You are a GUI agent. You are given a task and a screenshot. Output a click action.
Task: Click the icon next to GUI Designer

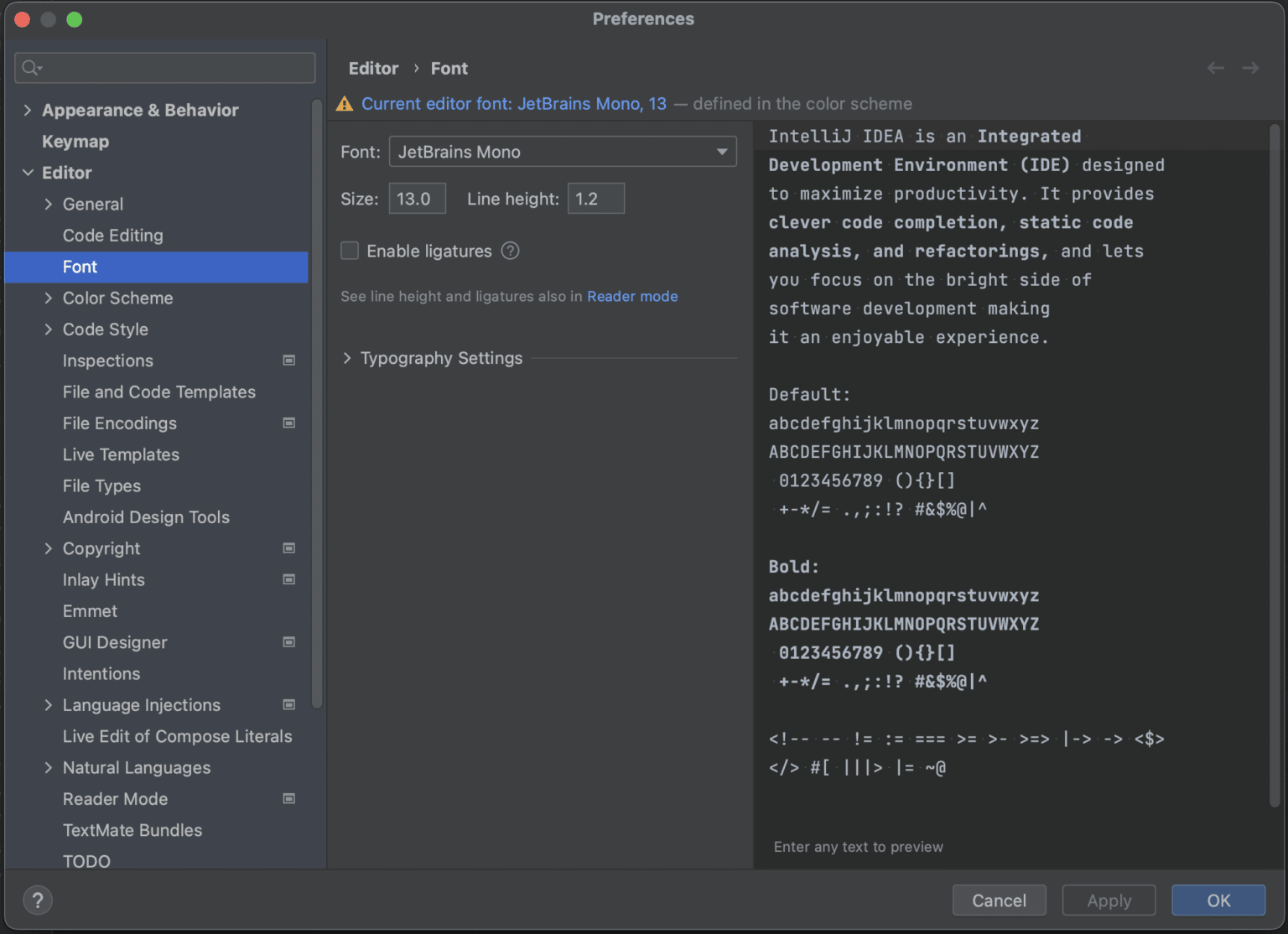tap(288, 642)
